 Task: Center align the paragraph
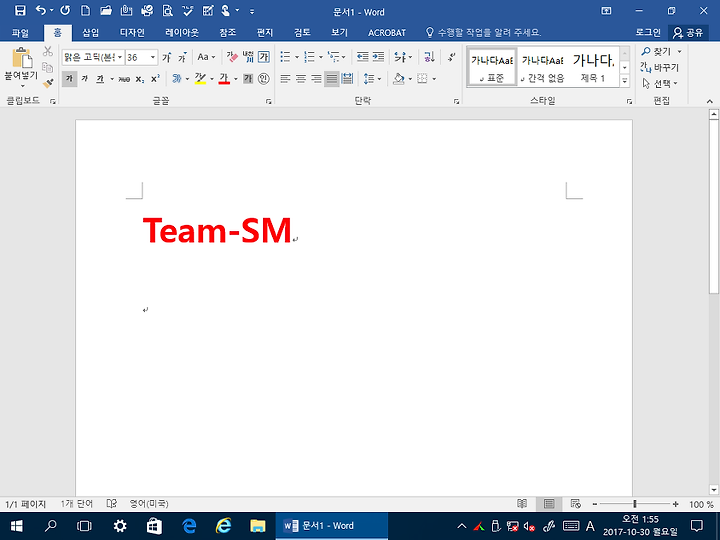pyautogui.click(x=301, y=79)
